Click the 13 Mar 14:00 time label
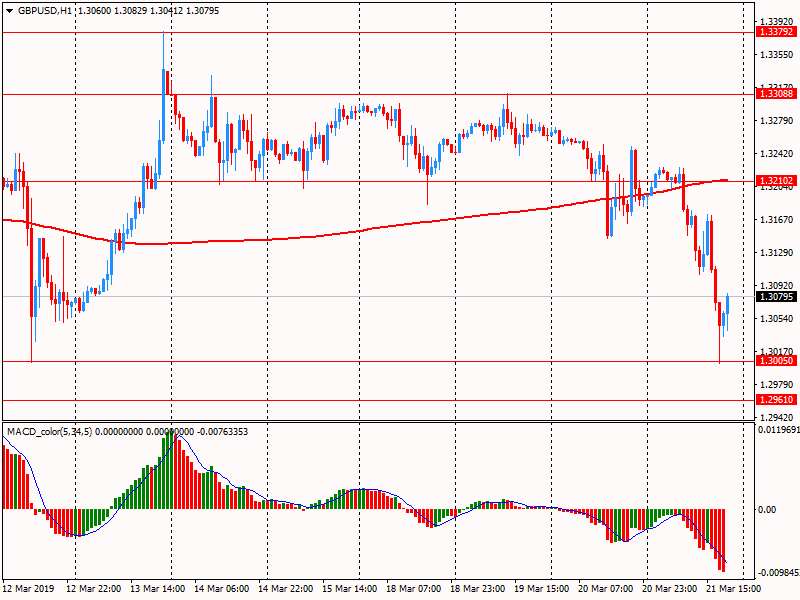 pyautogui.click(x=157, y=589)
